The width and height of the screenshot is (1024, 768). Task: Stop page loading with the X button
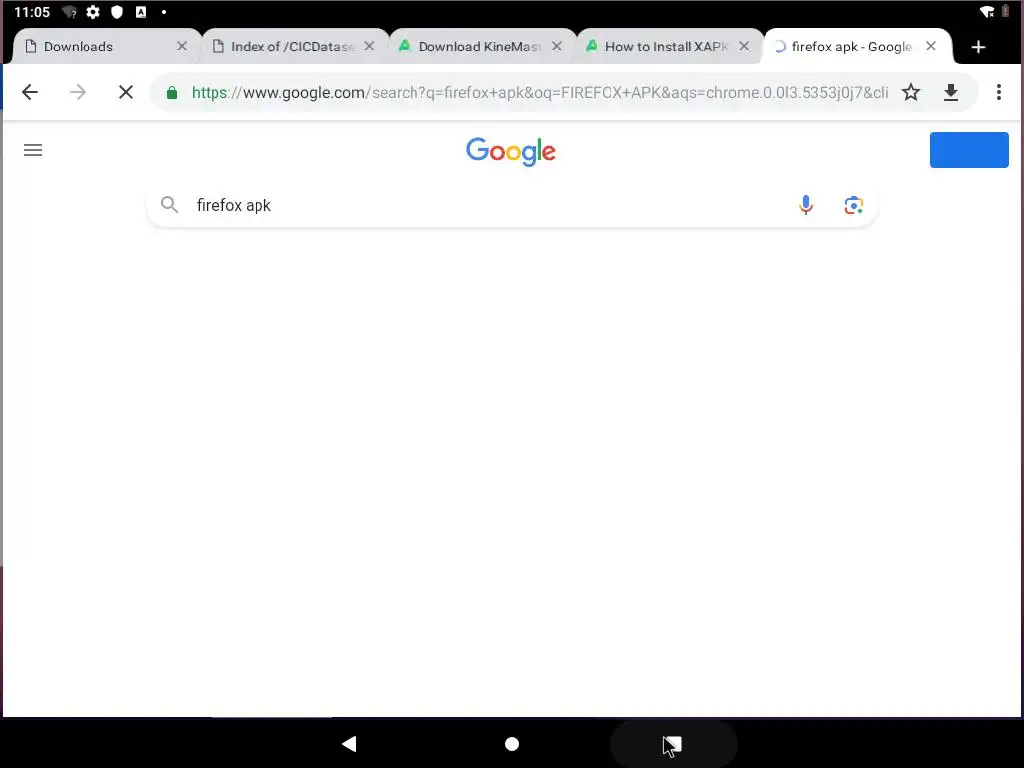(126, 92)
